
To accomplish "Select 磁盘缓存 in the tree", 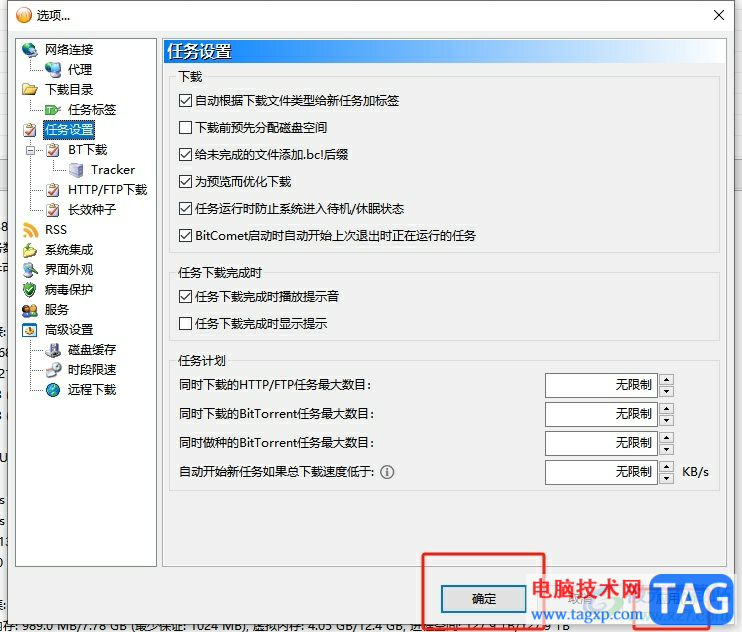I will (92, 350).
